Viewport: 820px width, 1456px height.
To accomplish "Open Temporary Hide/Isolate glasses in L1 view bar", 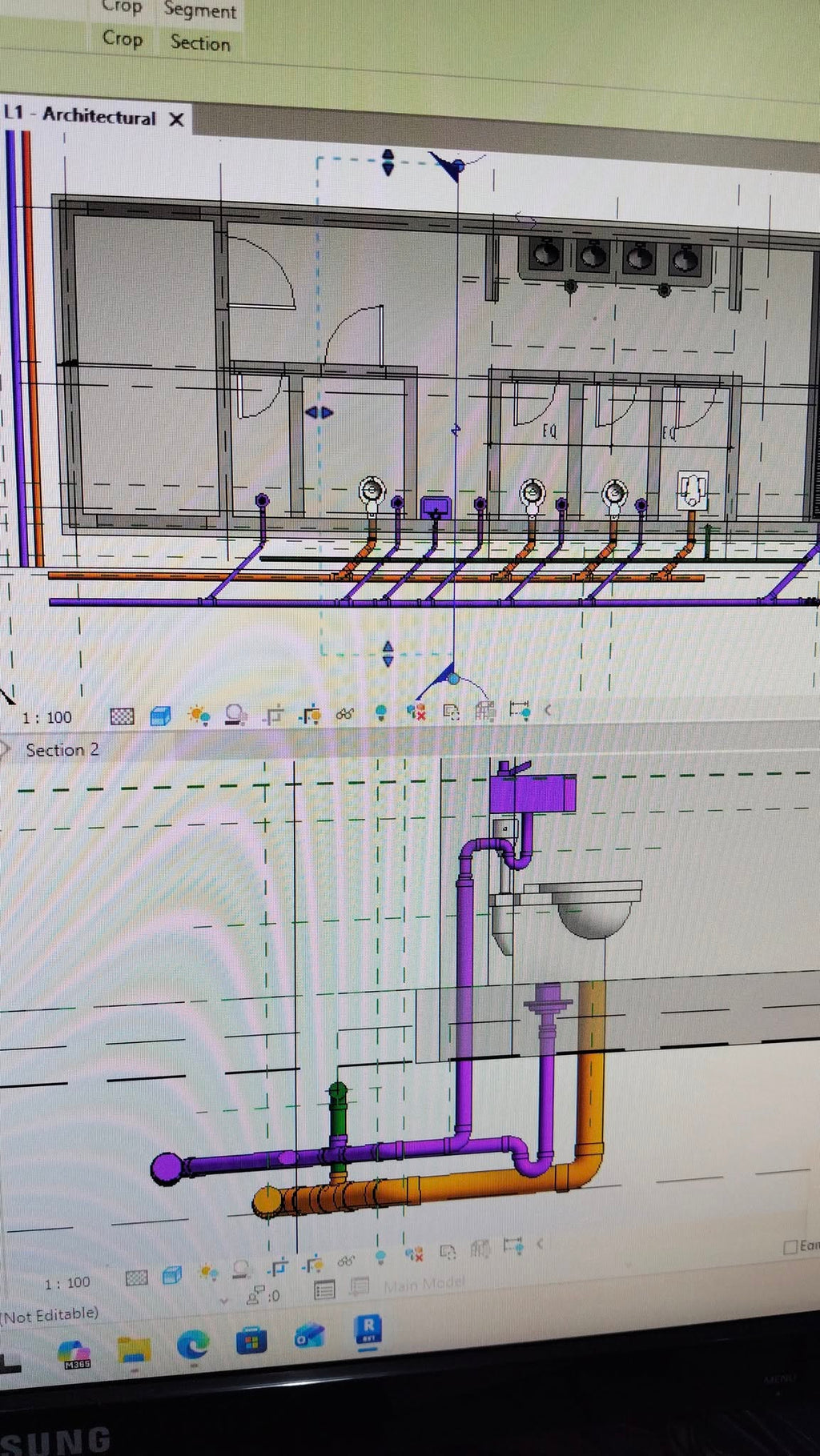I will coord(345,713).
